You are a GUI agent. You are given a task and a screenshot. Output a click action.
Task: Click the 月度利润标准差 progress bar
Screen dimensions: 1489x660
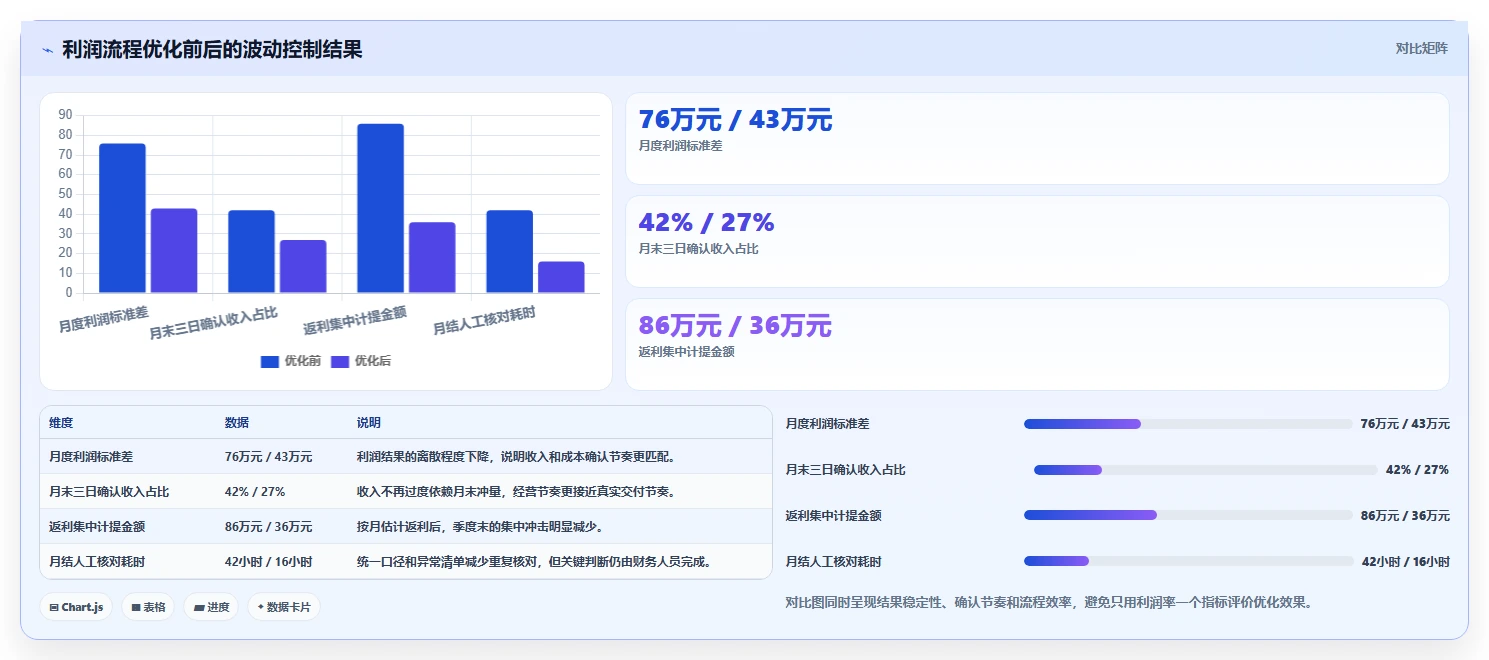(1187, 424)
